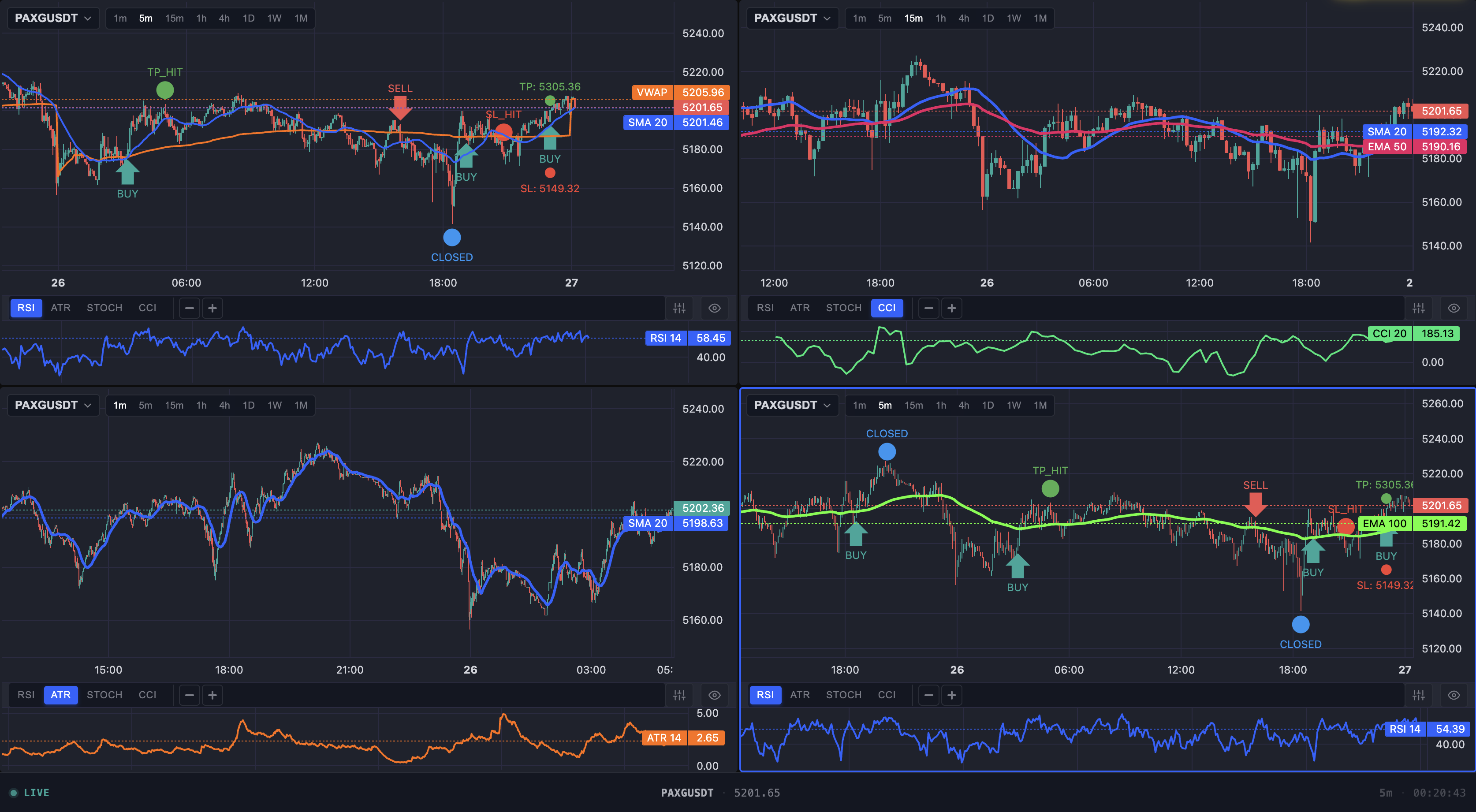Click the plus icon beneath the bottom-left chart
Screen dimensions: 1476x812
click(x=212, y=695)
